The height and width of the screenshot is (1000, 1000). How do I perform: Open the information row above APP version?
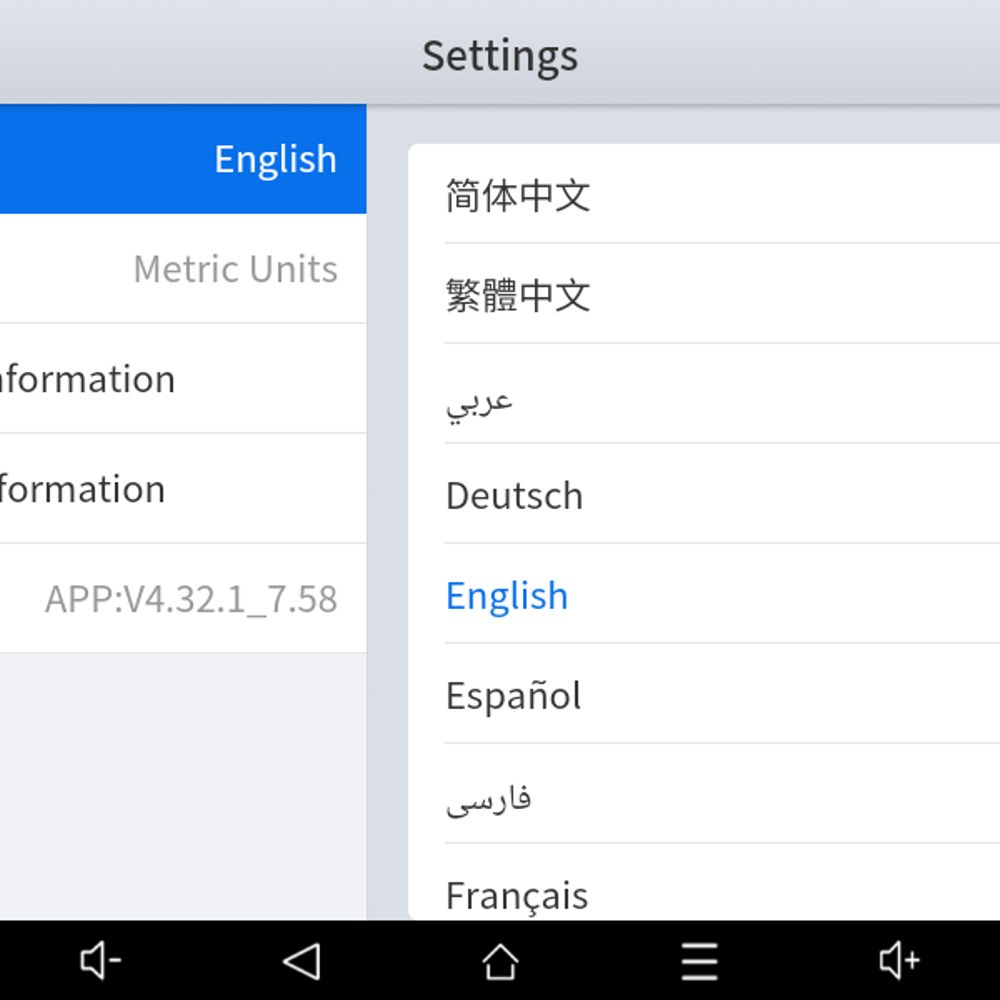point(183,489)
